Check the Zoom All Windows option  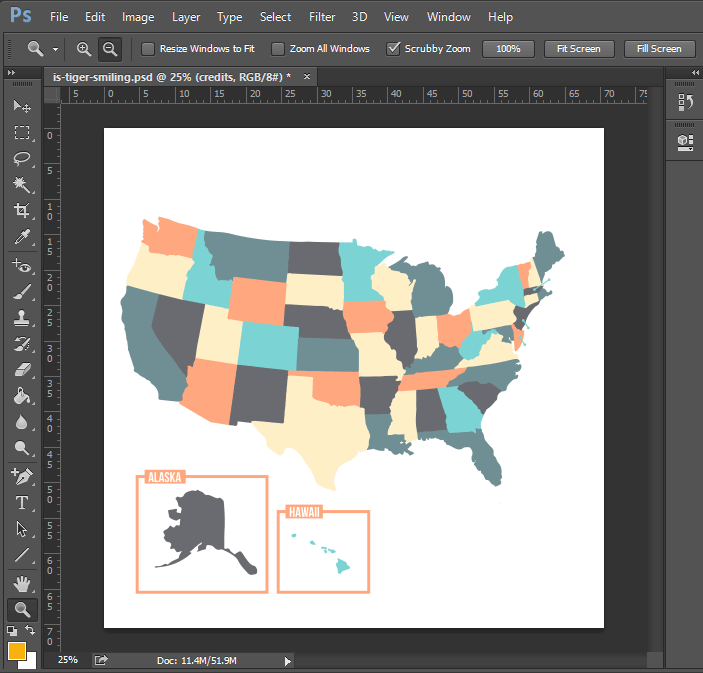(x=278, y=48)
